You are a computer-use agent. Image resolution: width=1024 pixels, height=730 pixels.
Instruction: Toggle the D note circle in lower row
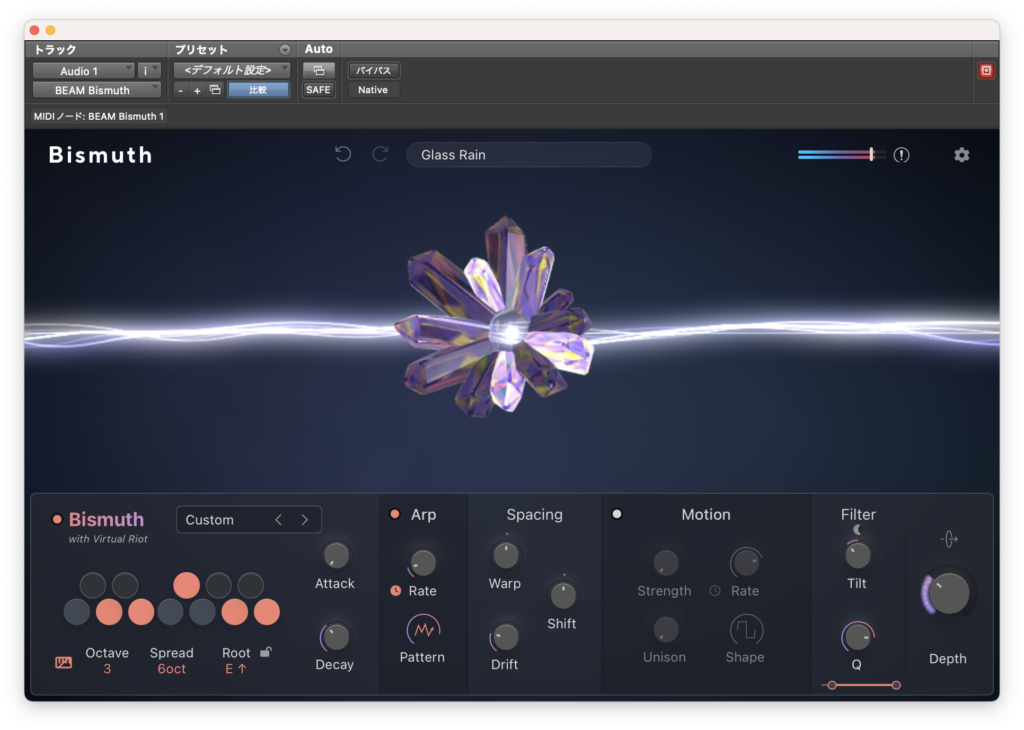[x=109, y=612]
